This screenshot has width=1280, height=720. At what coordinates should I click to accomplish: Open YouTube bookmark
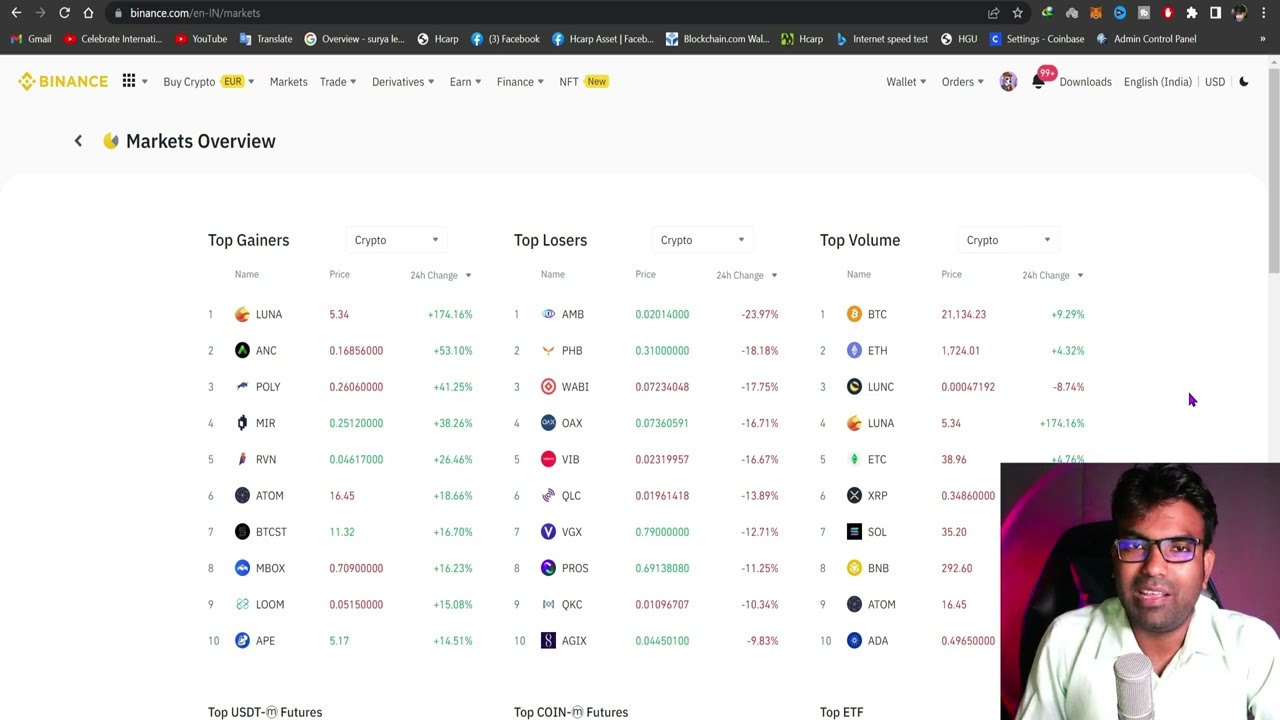click(200, 39)
